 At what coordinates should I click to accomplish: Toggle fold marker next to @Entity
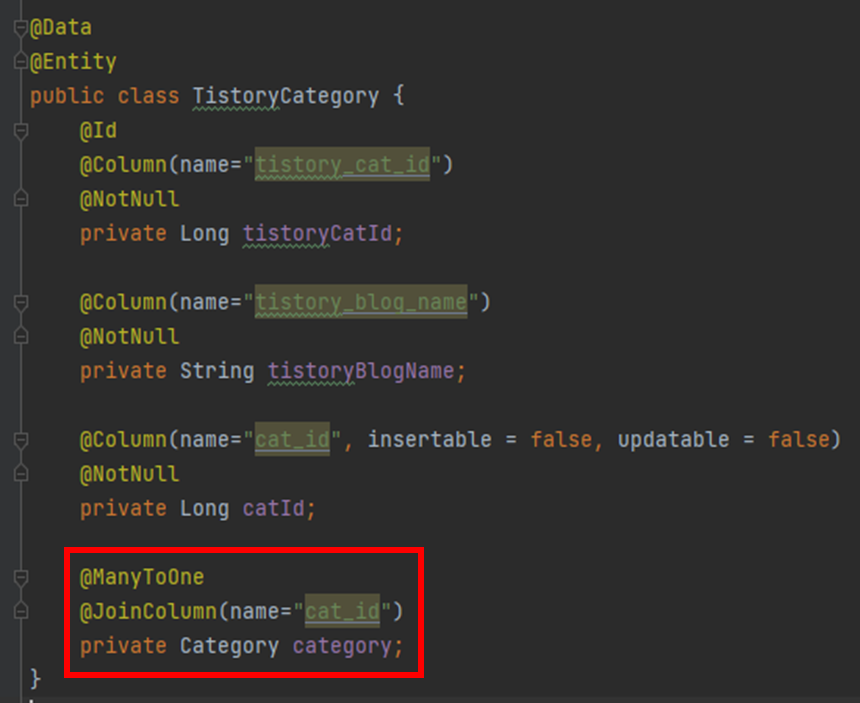click(21, 61)
